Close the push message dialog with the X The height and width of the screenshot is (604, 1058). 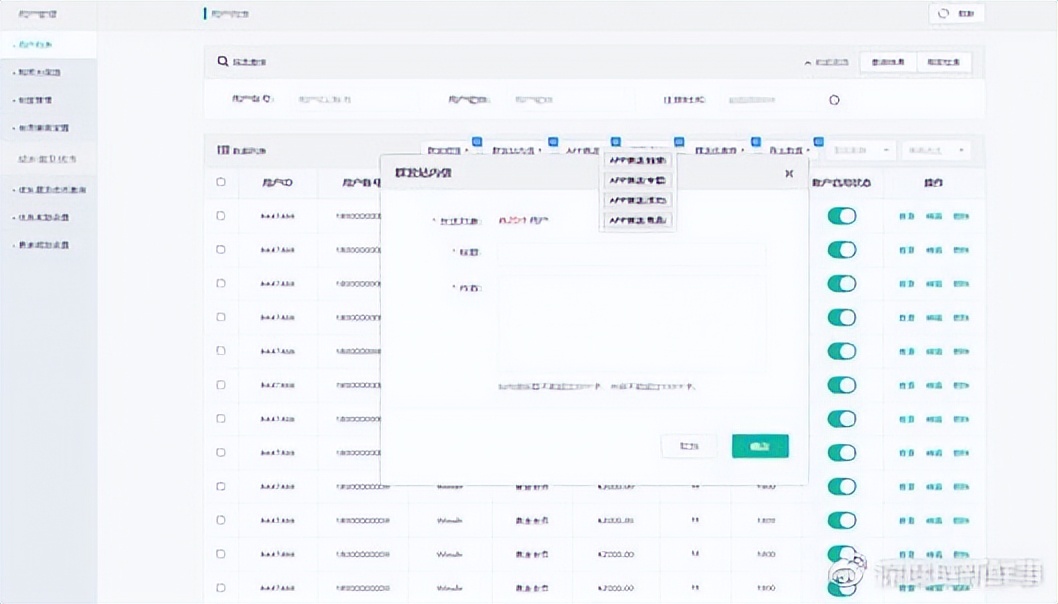(789, 173)
